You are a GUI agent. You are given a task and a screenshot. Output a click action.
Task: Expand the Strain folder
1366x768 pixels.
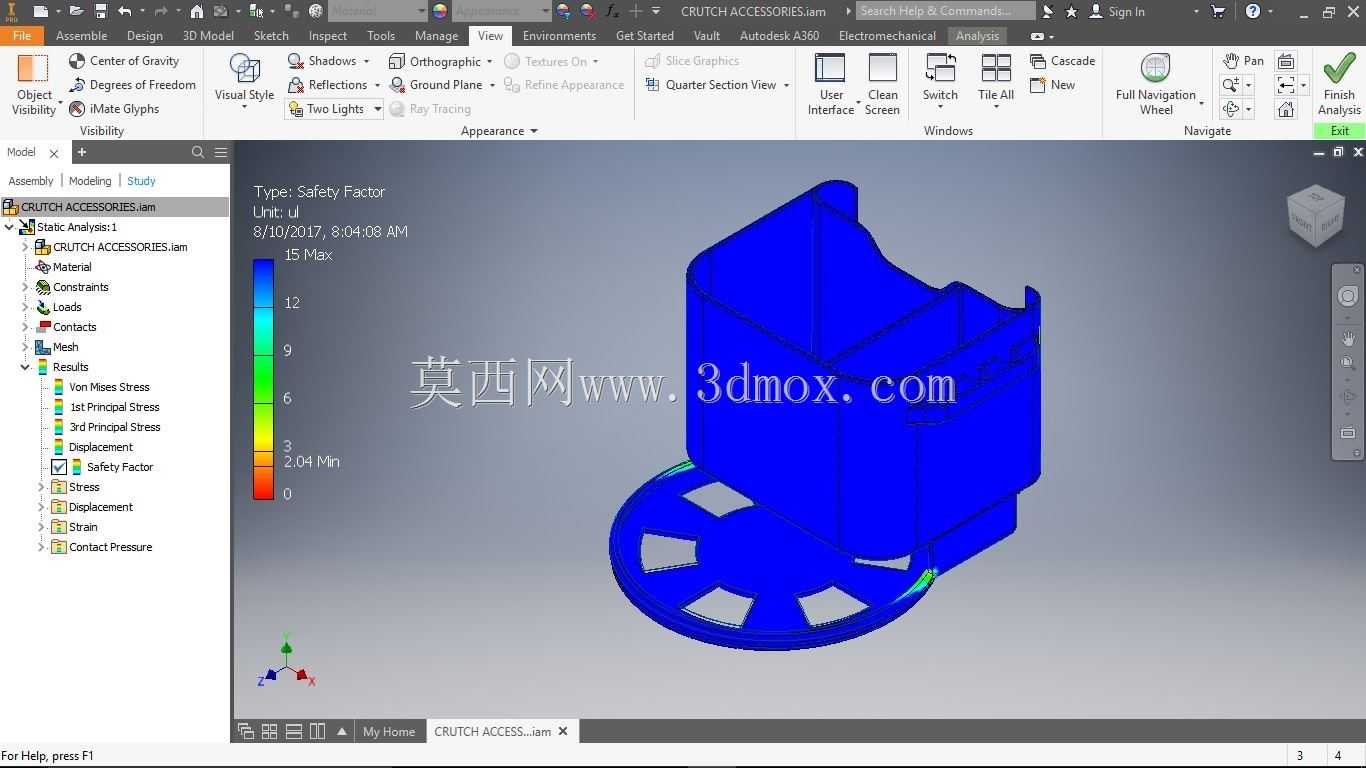pyautogui.click(x=41, y=527)
